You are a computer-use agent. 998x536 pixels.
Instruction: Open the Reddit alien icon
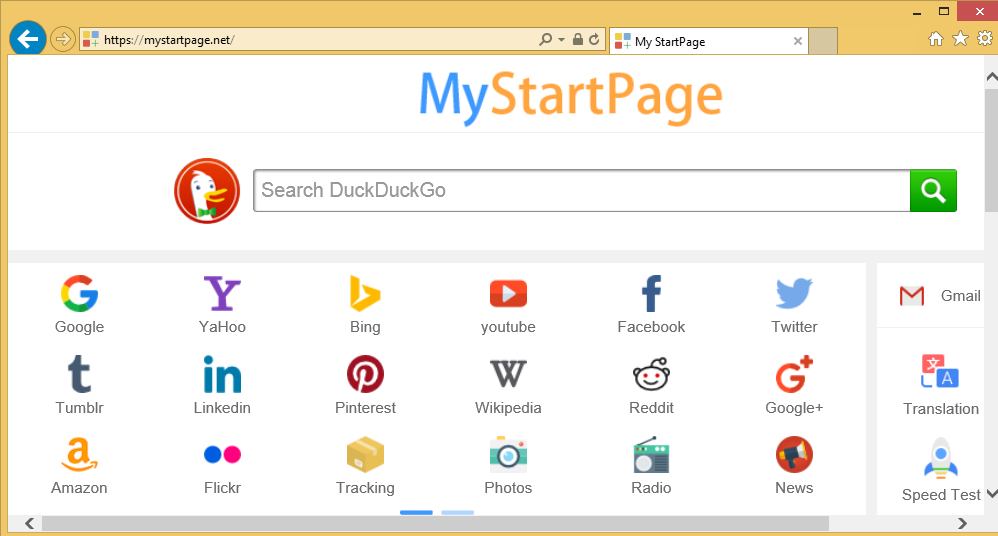pyautogui.click(x=651, y=375)
